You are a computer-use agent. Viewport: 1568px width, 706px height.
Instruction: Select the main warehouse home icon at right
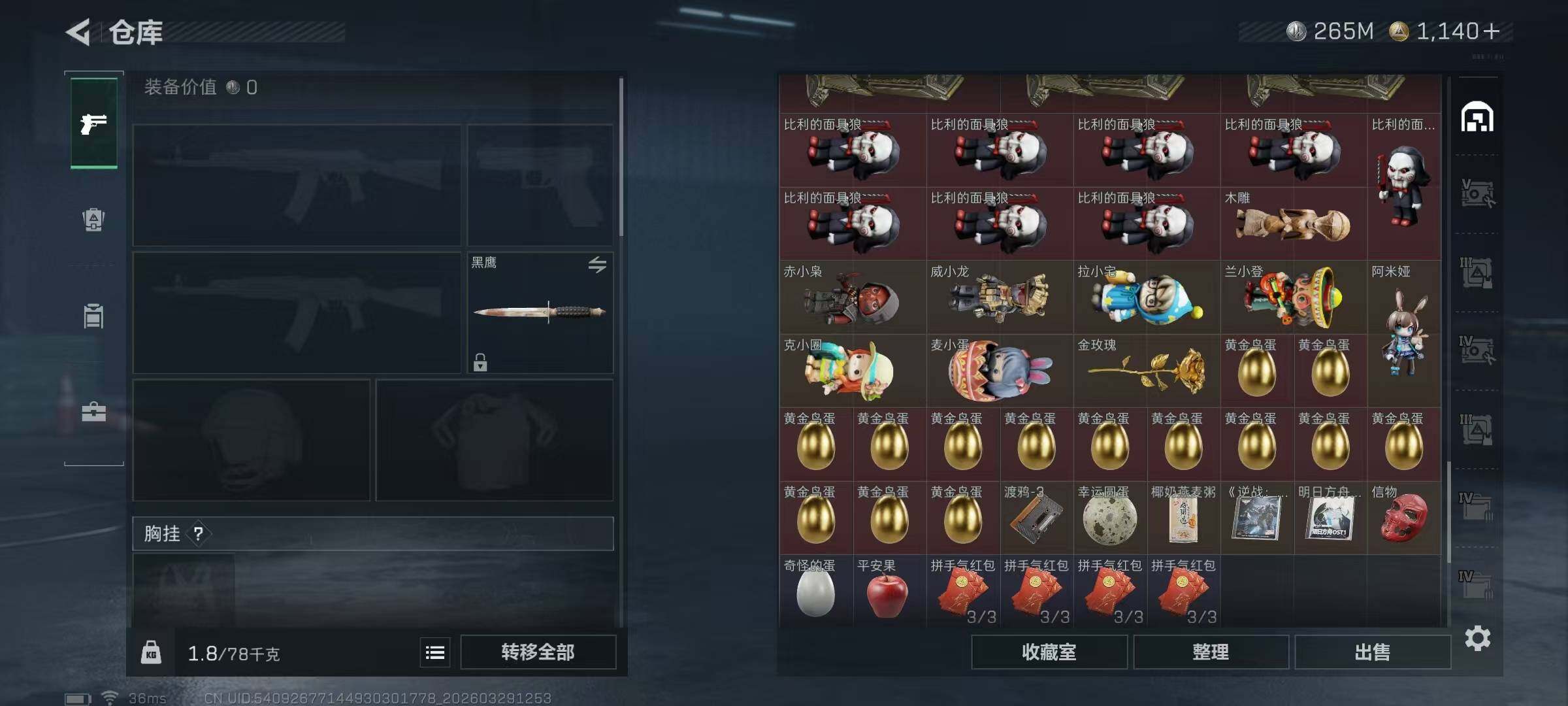(x=1477, y=117)
